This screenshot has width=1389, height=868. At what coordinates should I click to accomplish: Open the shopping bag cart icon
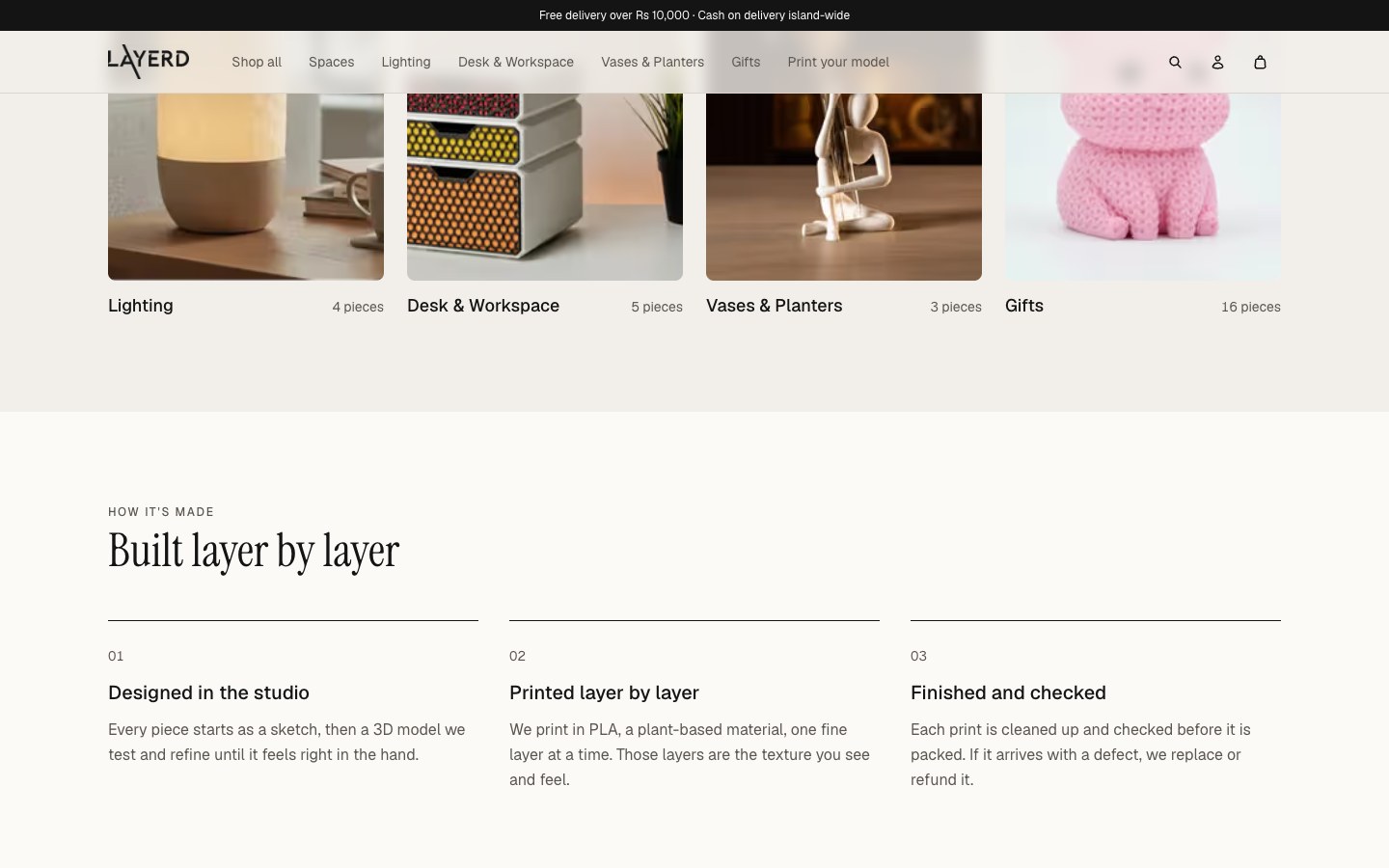click(x=1260, y=62)
